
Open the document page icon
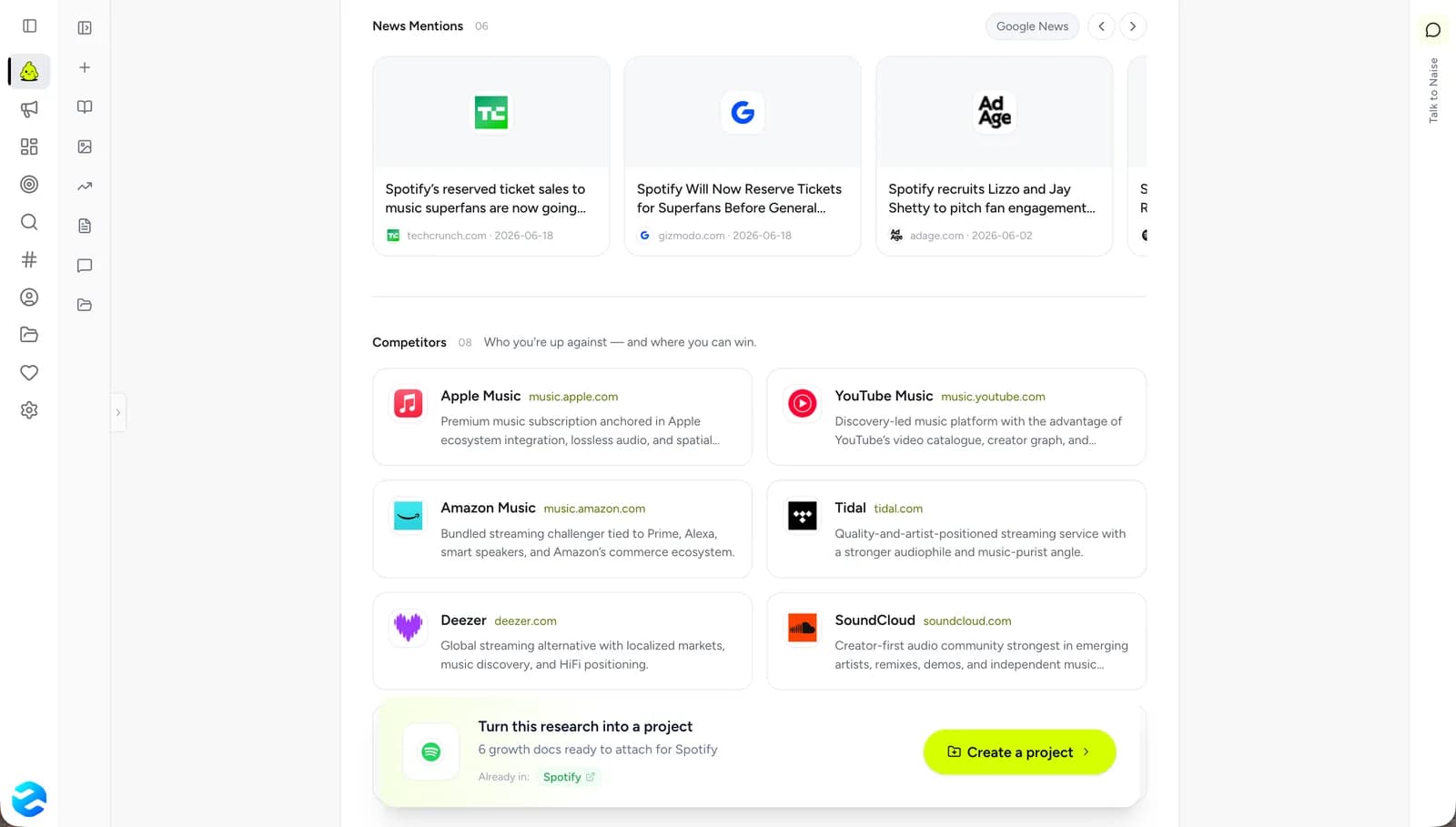click(85, 226)
